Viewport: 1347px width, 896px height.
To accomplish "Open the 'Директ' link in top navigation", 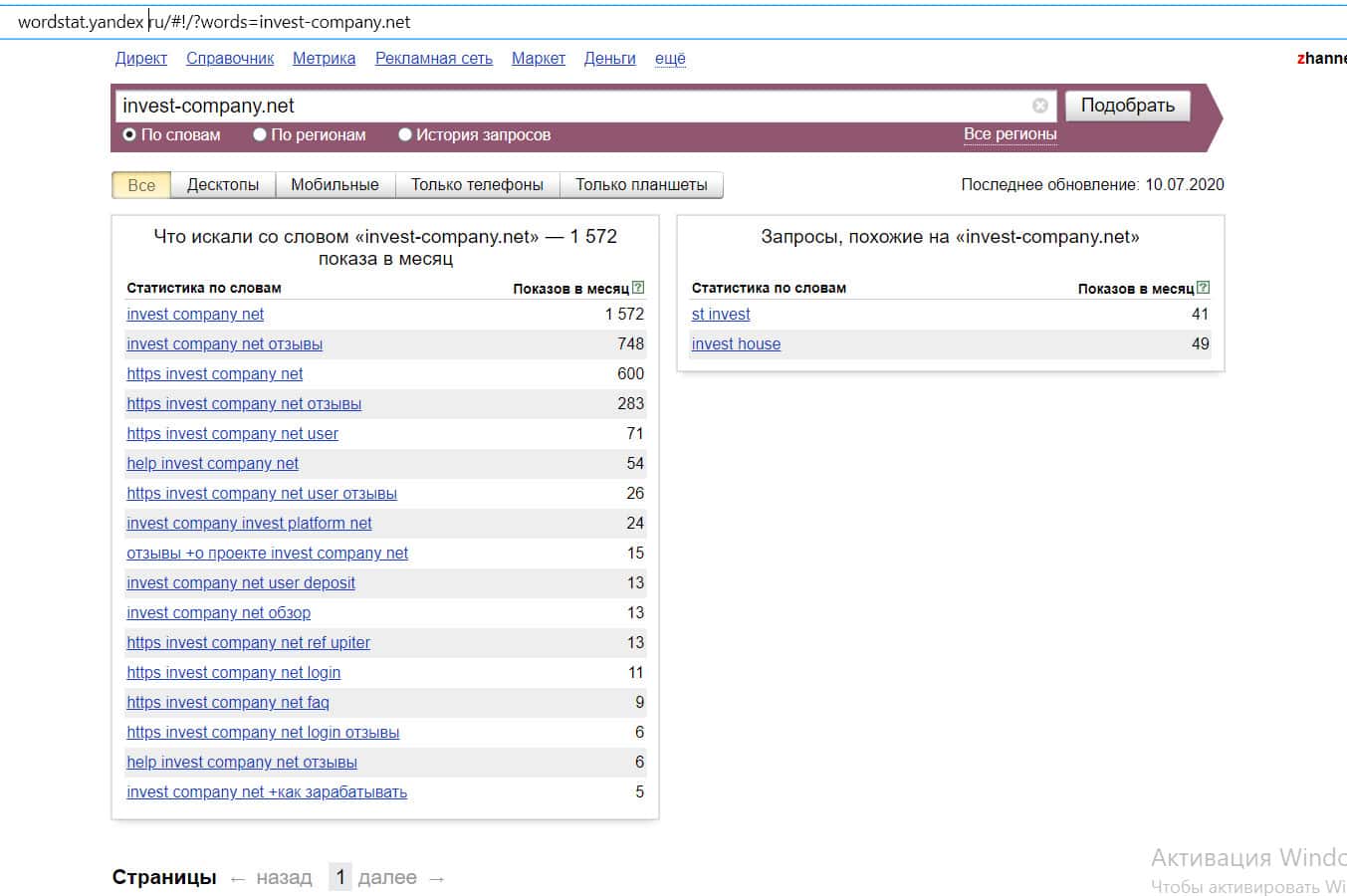I will pos(140,59).
